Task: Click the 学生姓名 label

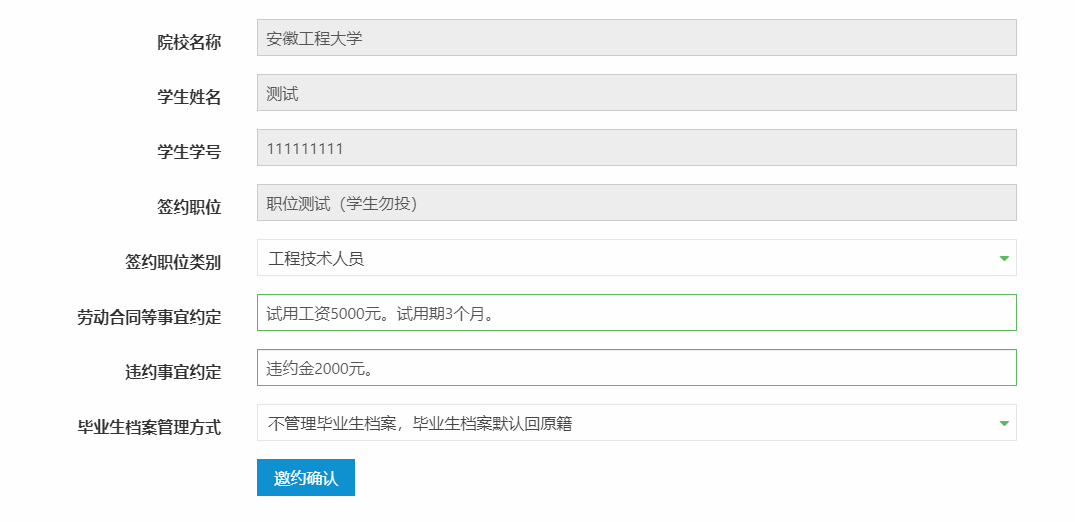Action: (x=189, y=98)
